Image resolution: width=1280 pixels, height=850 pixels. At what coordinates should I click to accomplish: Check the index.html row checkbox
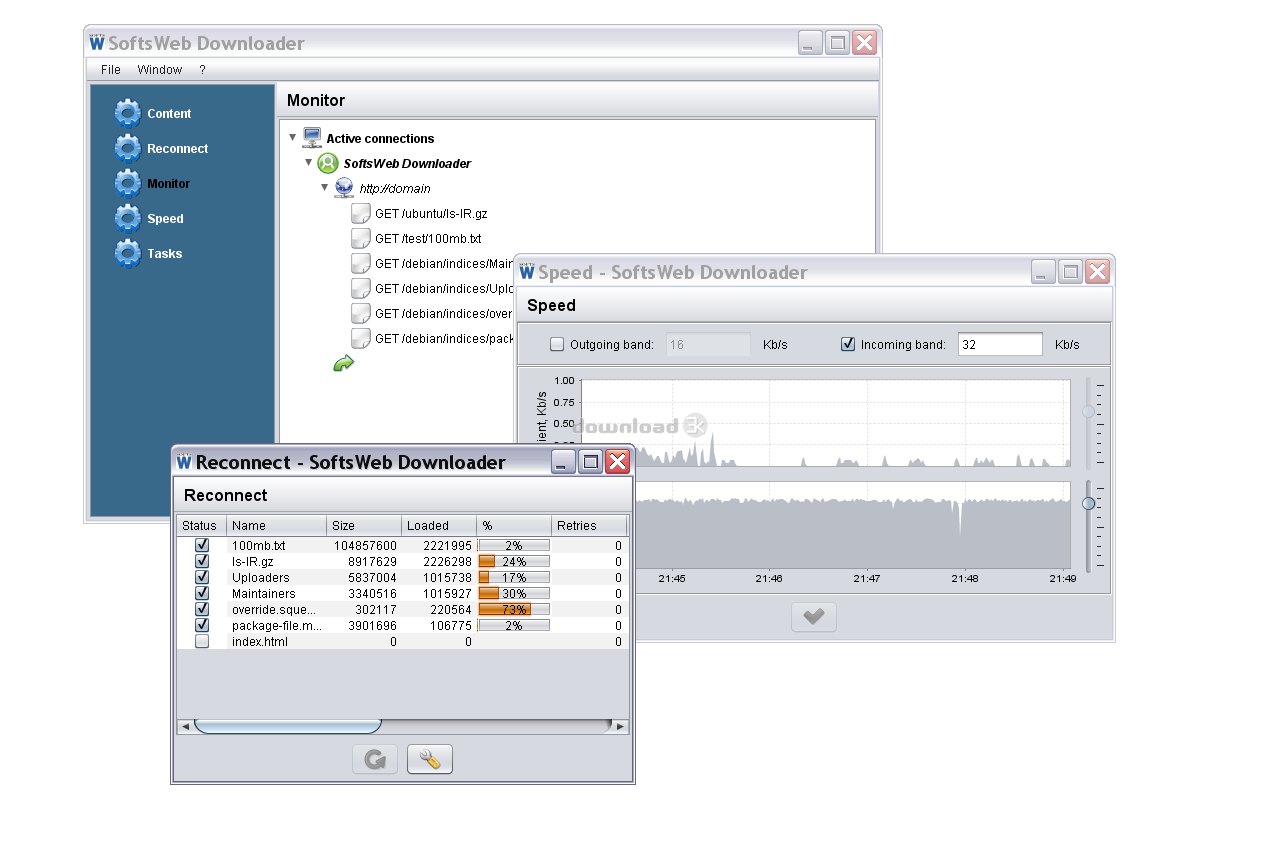[202, 641]
